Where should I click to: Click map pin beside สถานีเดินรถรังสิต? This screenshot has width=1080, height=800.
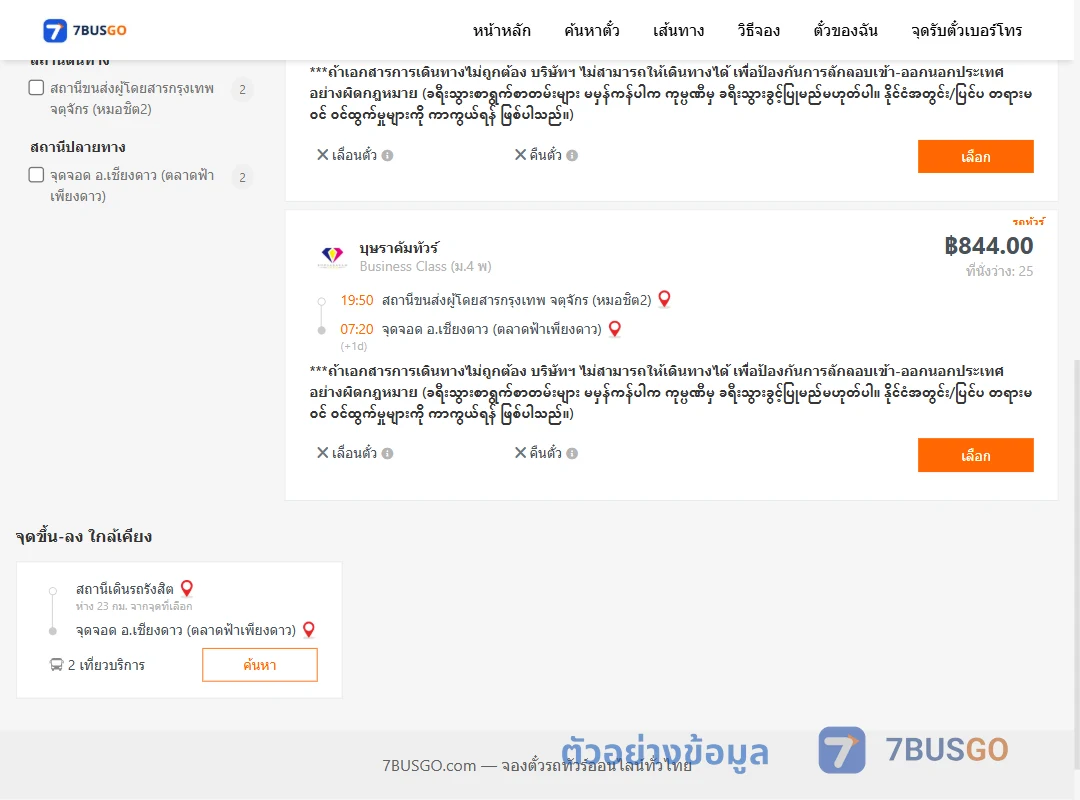[187, 588]
